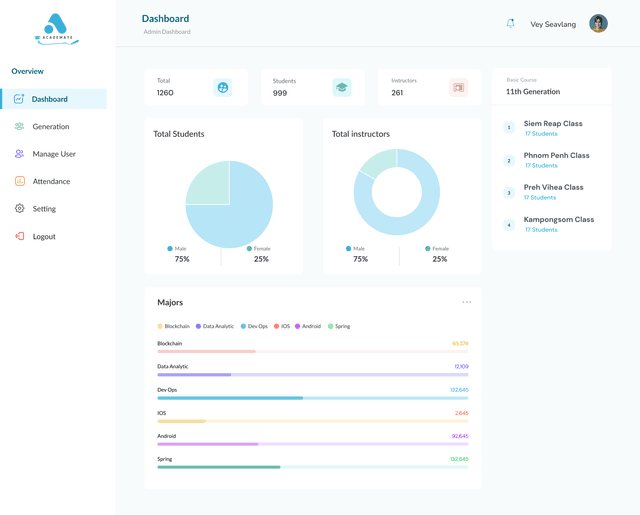The height and width of the screenshot is (515, 640).
Task: Click the Academate logo
Action: (56, 29)
